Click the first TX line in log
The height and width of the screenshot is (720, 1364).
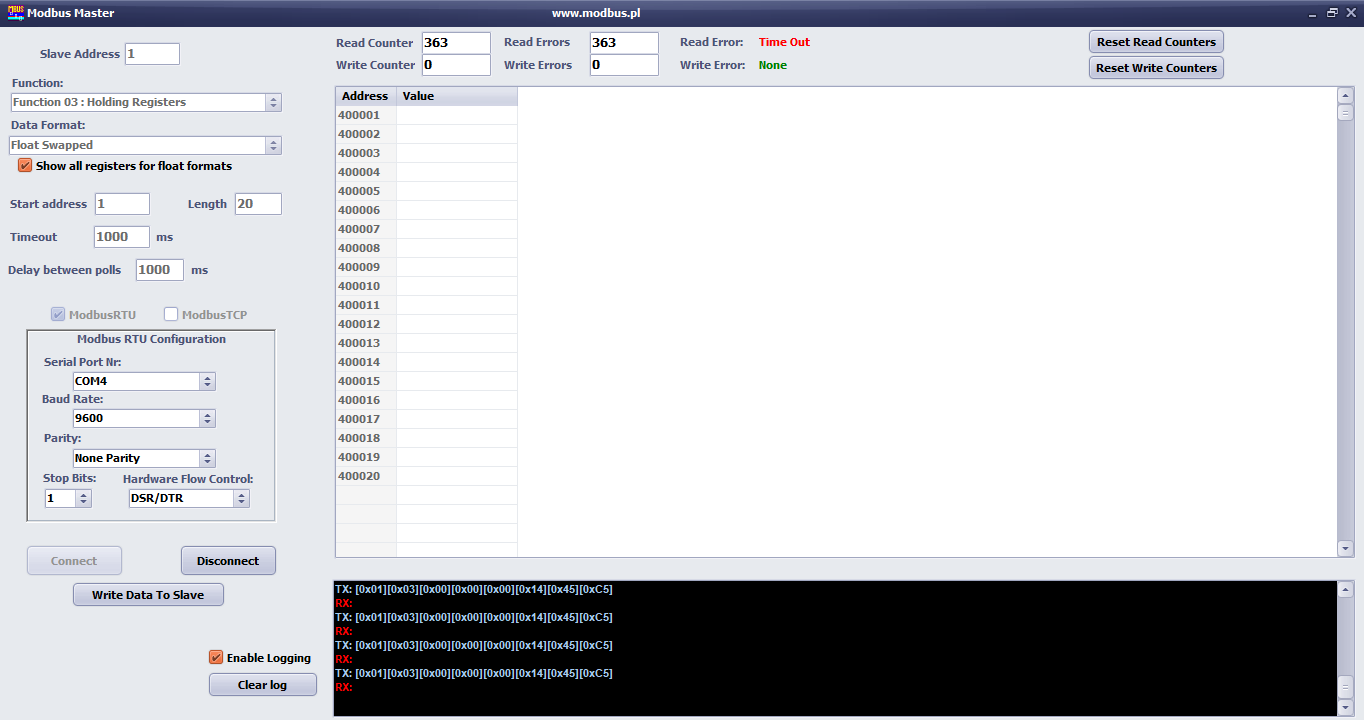click(x=474, y=589)
